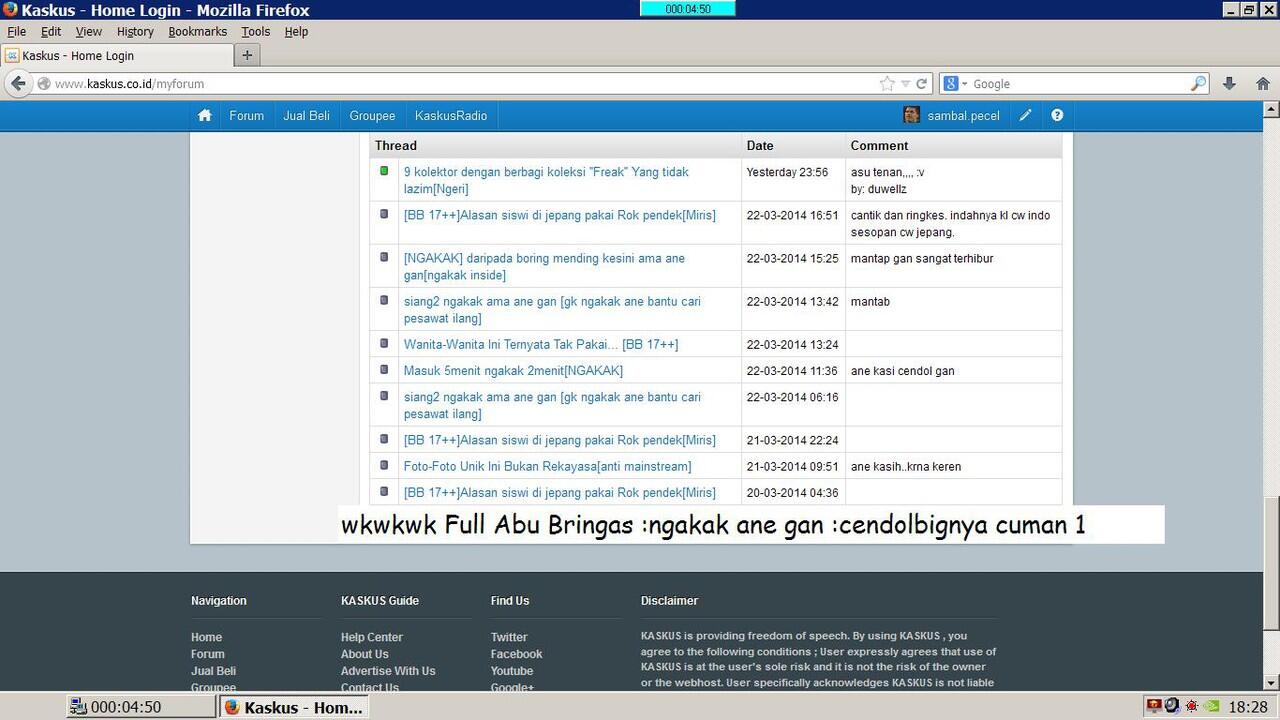Click the sambal.pecel user avatar
This screenshot has height=720, width=1280.
click(911, 115)
